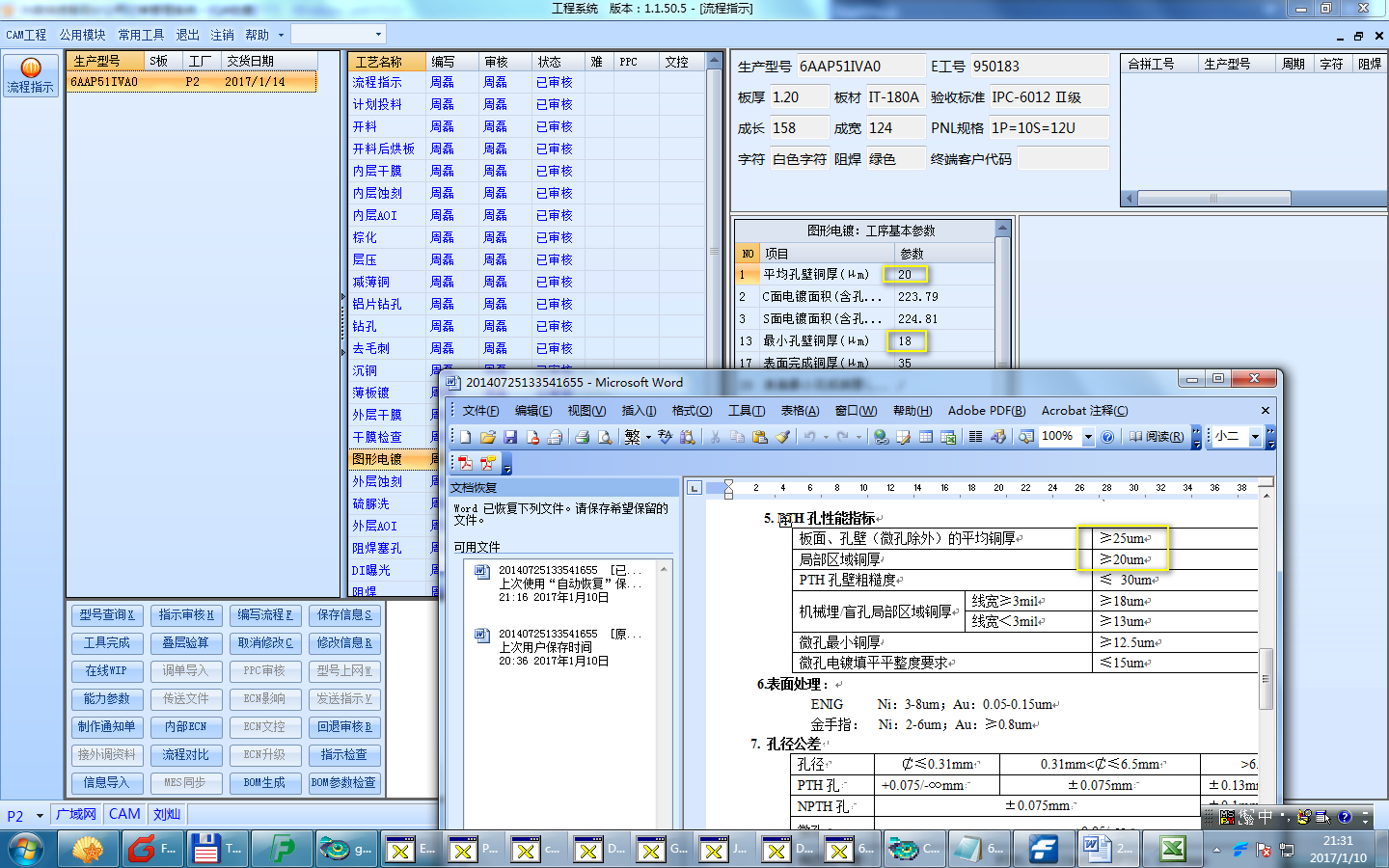Open the Word zoom 100% dropdown

[x=1088, y=437]
